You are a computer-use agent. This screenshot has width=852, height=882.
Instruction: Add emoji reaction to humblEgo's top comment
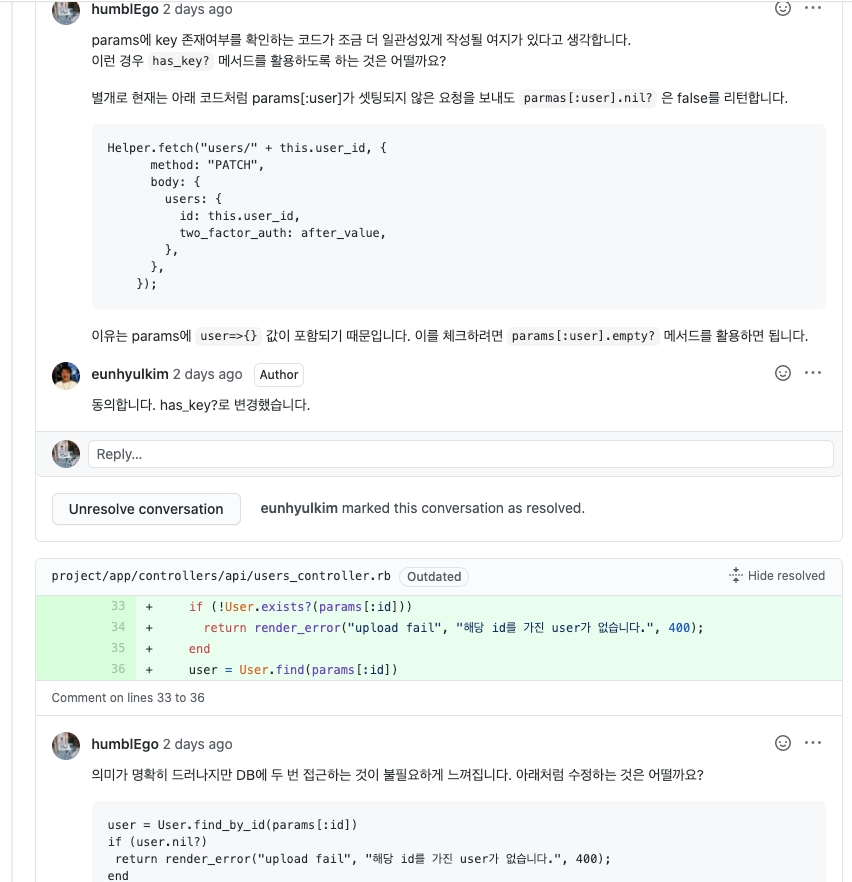pos(783,8)
